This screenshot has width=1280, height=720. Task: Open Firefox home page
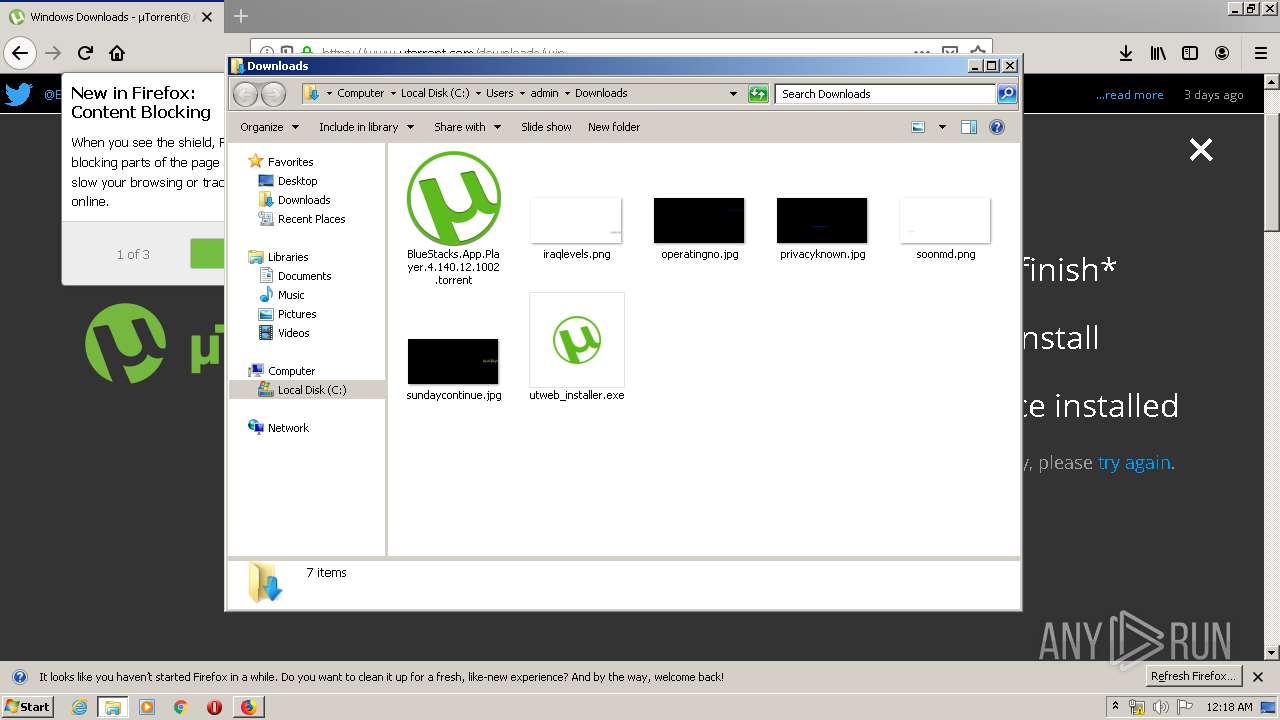pos(117,53)
